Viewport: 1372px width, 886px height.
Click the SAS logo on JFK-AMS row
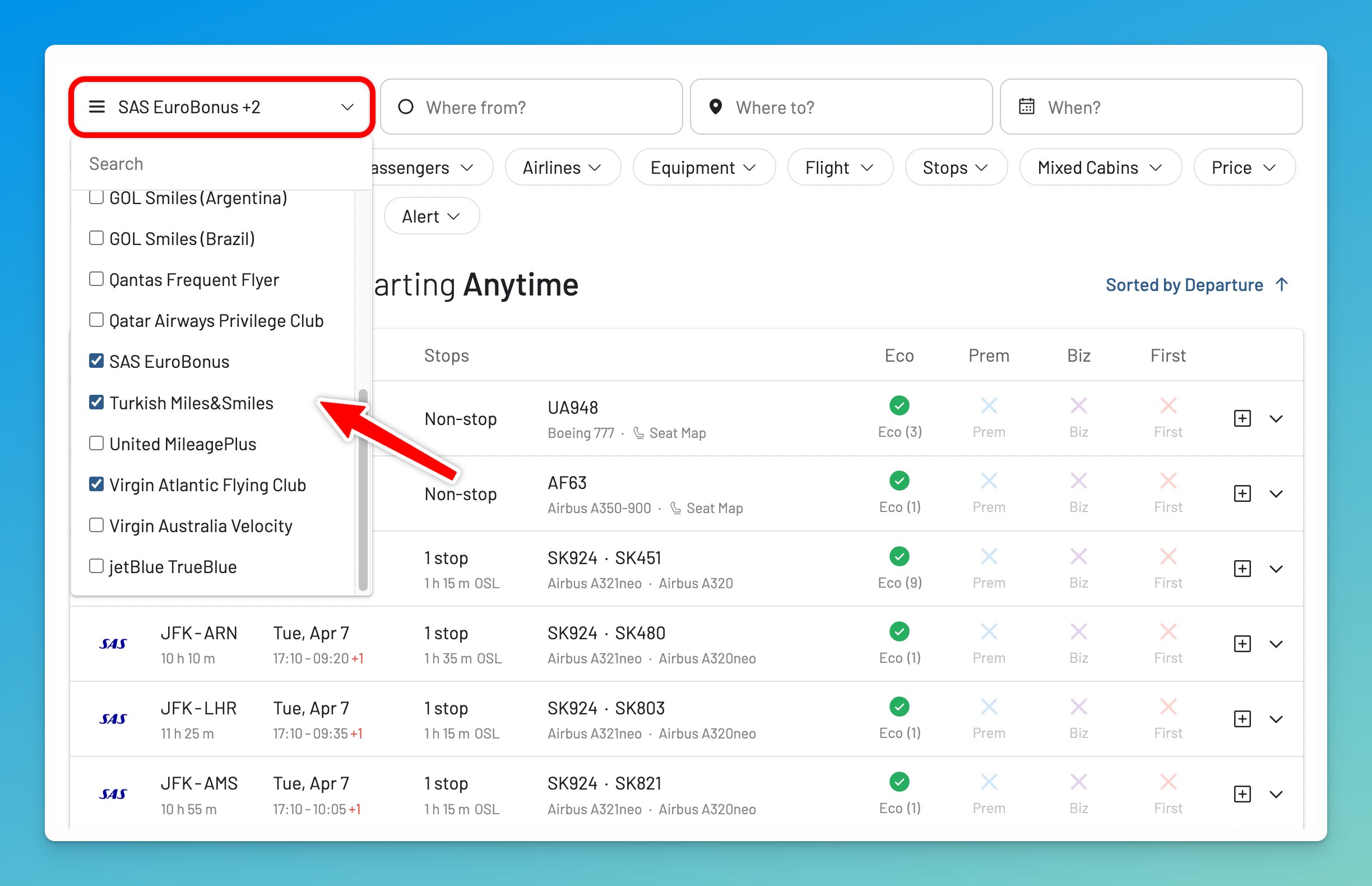pos(113,795)
